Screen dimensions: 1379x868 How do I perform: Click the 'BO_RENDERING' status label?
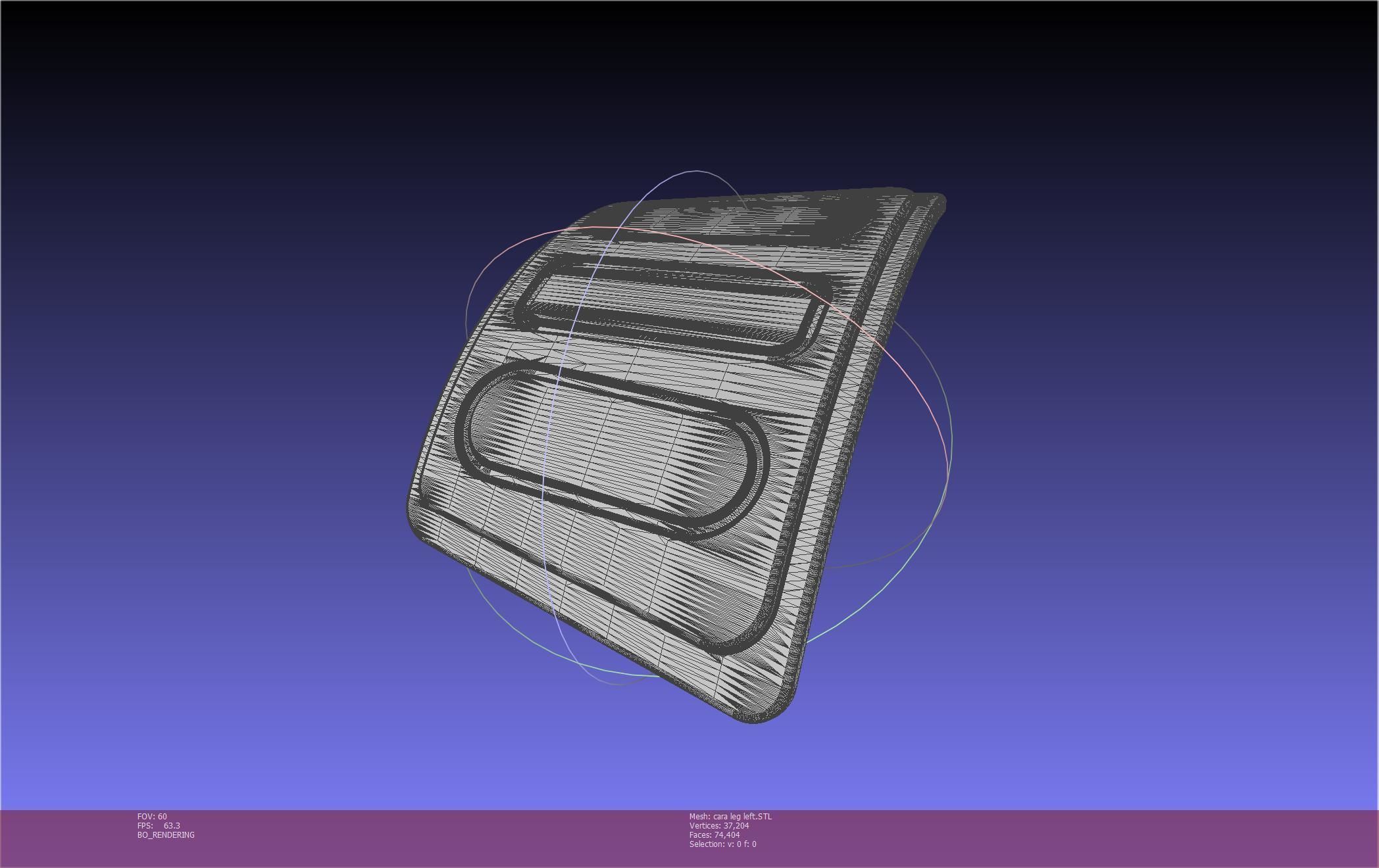[x=166, y=835]
